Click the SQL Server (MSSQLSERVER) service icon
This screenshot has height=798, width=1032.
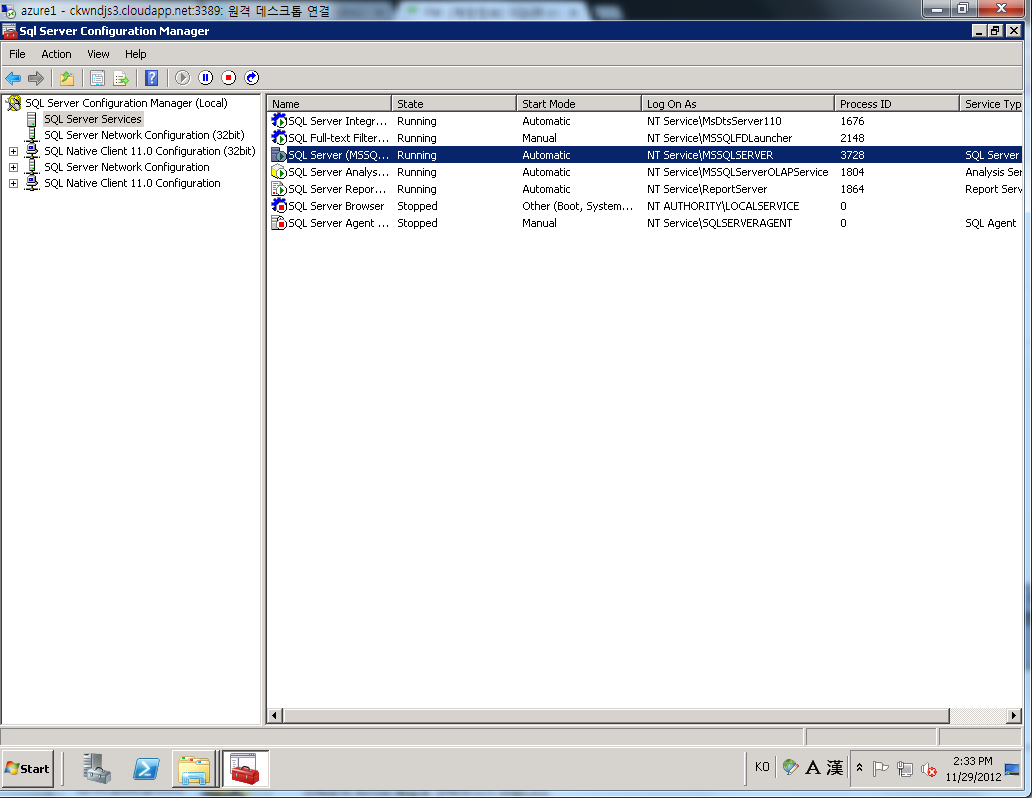(279, 155)
